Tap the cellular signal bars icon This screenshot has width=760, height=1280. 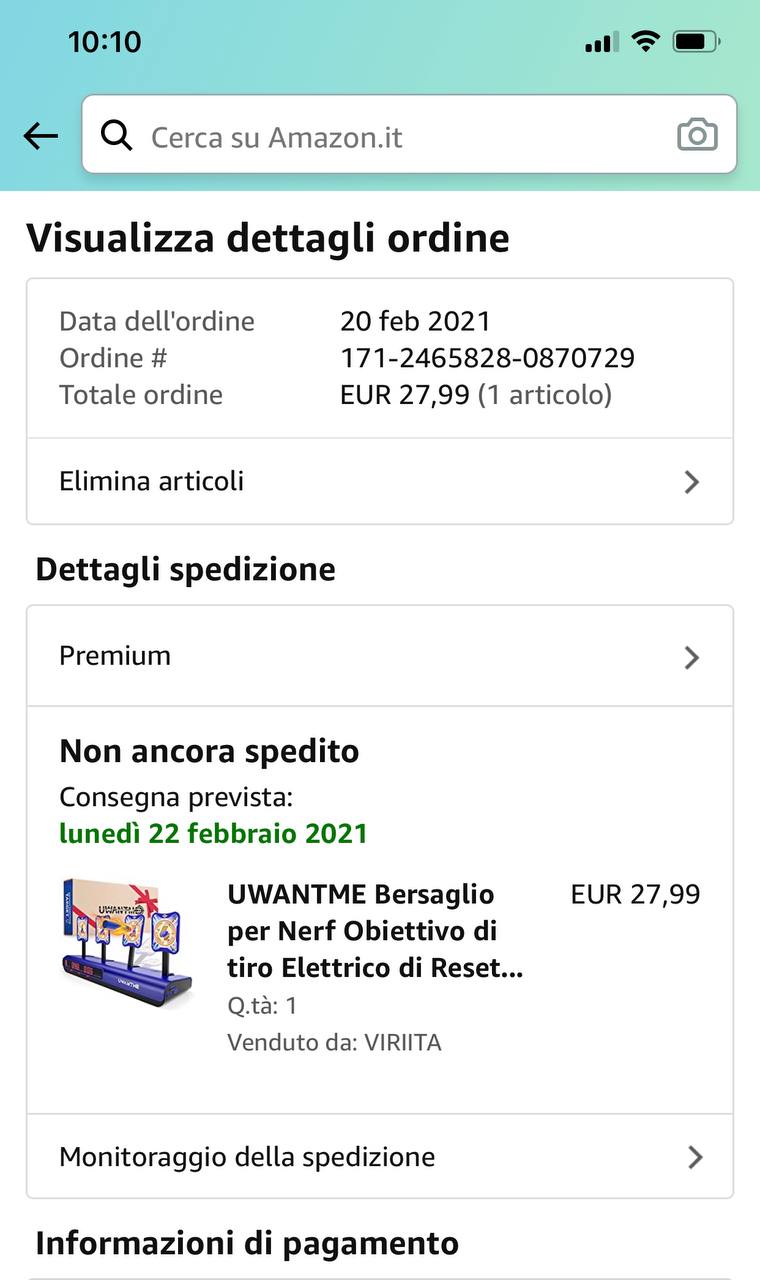[x=601, y=42]
